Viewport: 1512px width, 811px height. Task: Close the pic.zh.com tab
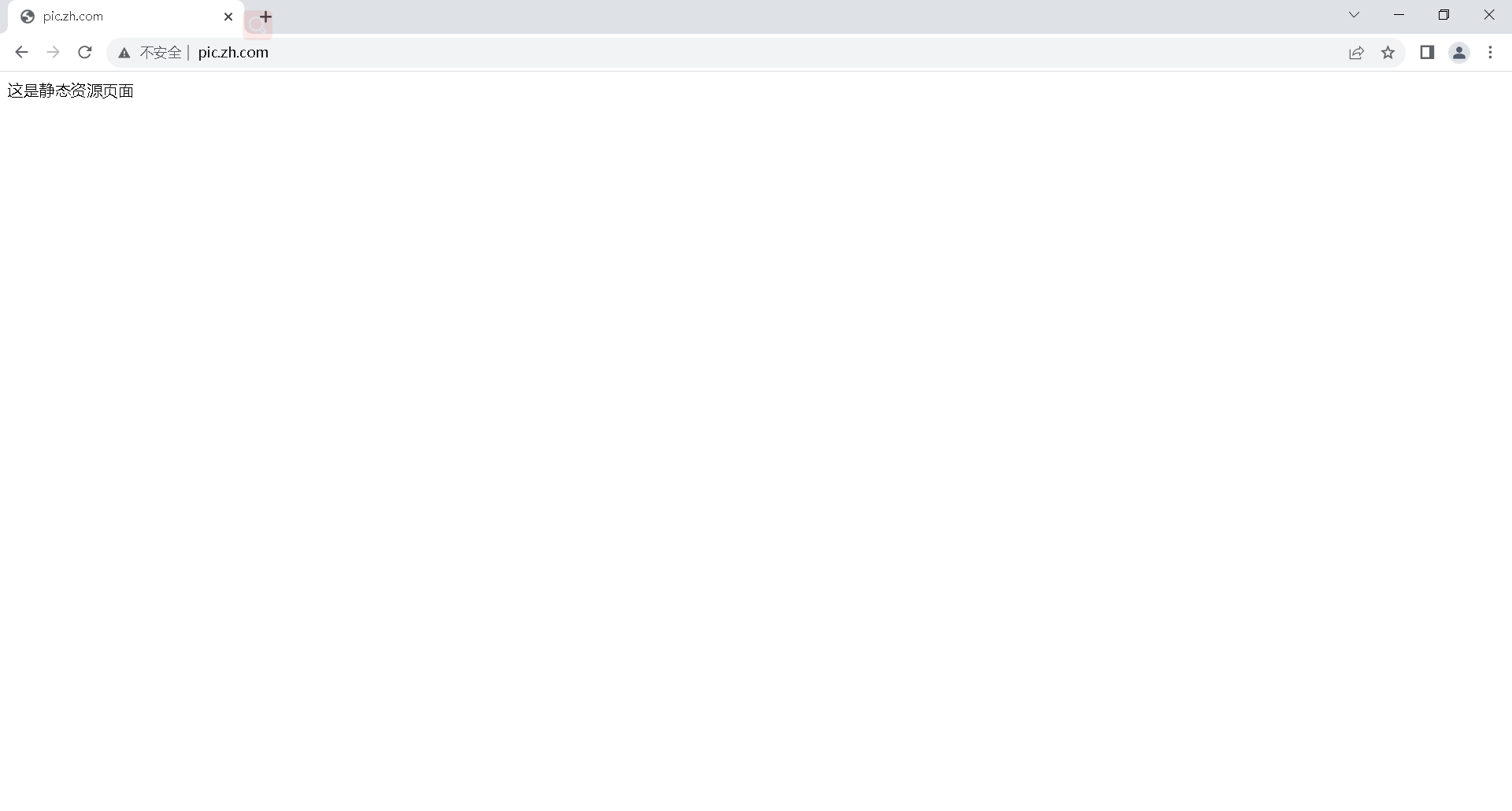point(228,17)
